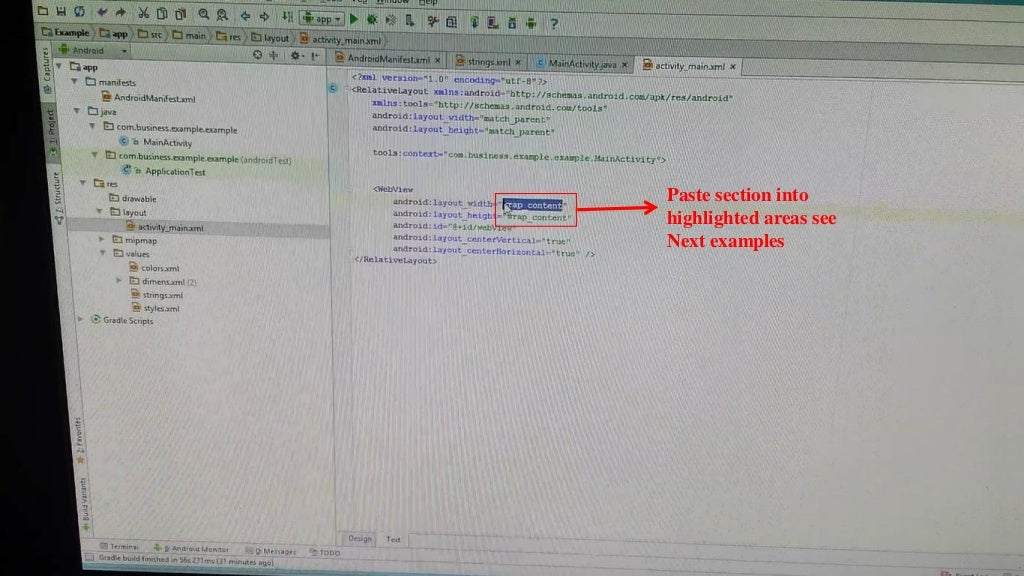Click the Debug app bug icon
The image size is (1024, 576).
(x=372, y=20)
